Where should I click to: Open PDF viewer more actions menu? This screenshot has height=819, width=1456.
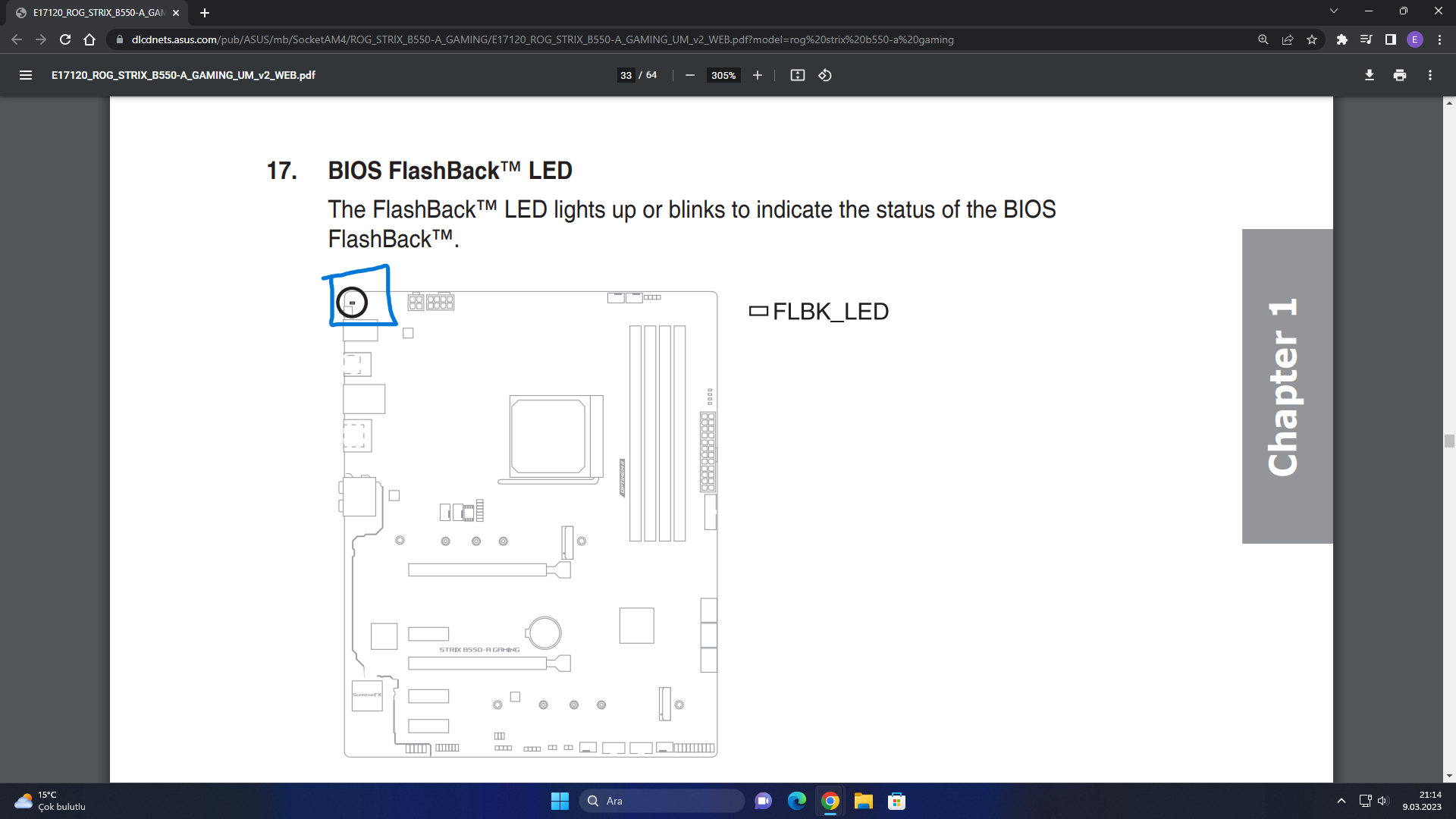[x=1429, y=75]
